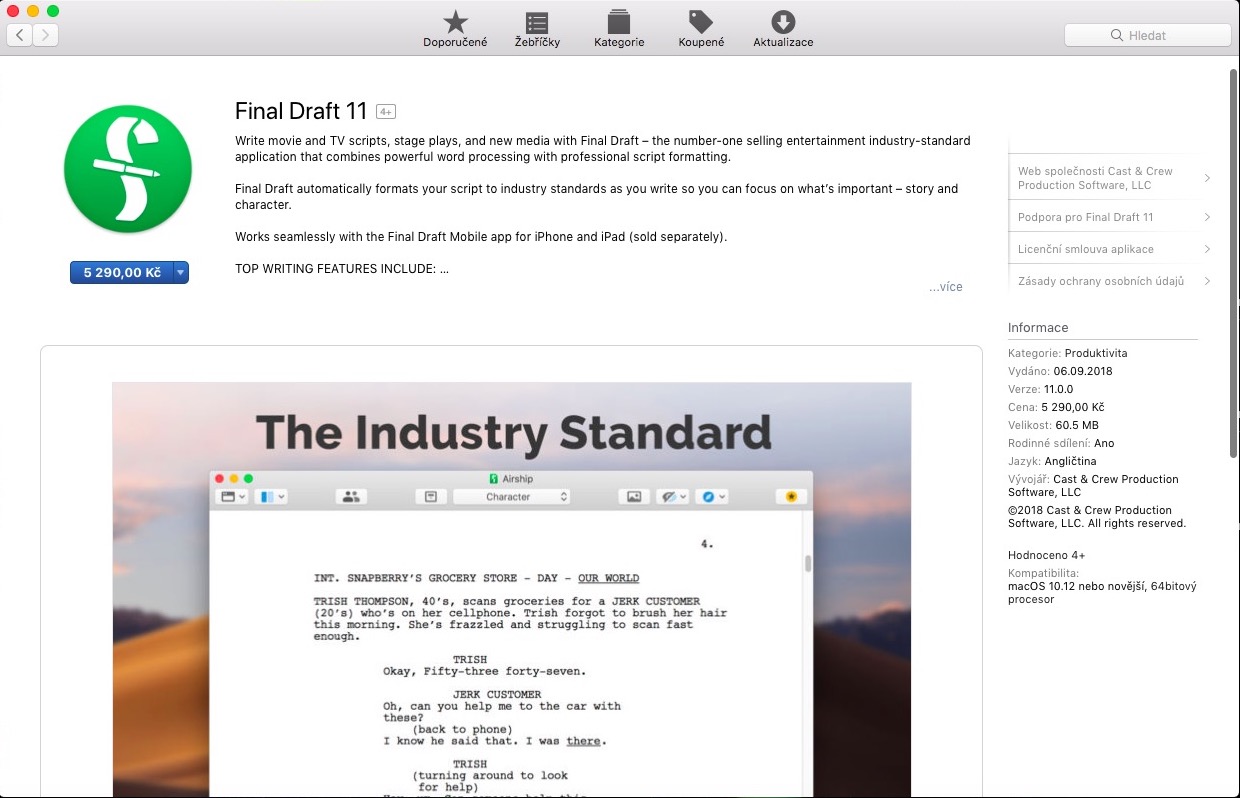Open Aktualizace via the download icon
Screen dimensions: 1240x798
click(782, 22)
